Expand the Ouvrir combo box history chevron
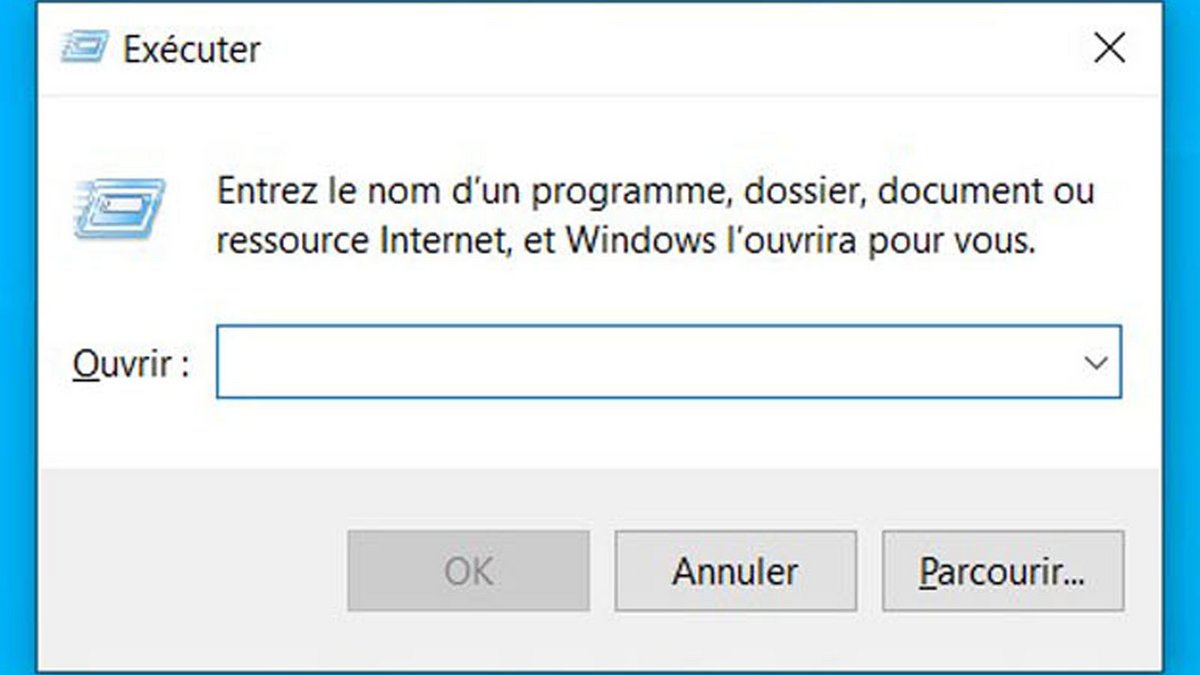Image resolution: width=1200 pixels, height=675 pixels. pyautogui.click(x=1096, y=362)
